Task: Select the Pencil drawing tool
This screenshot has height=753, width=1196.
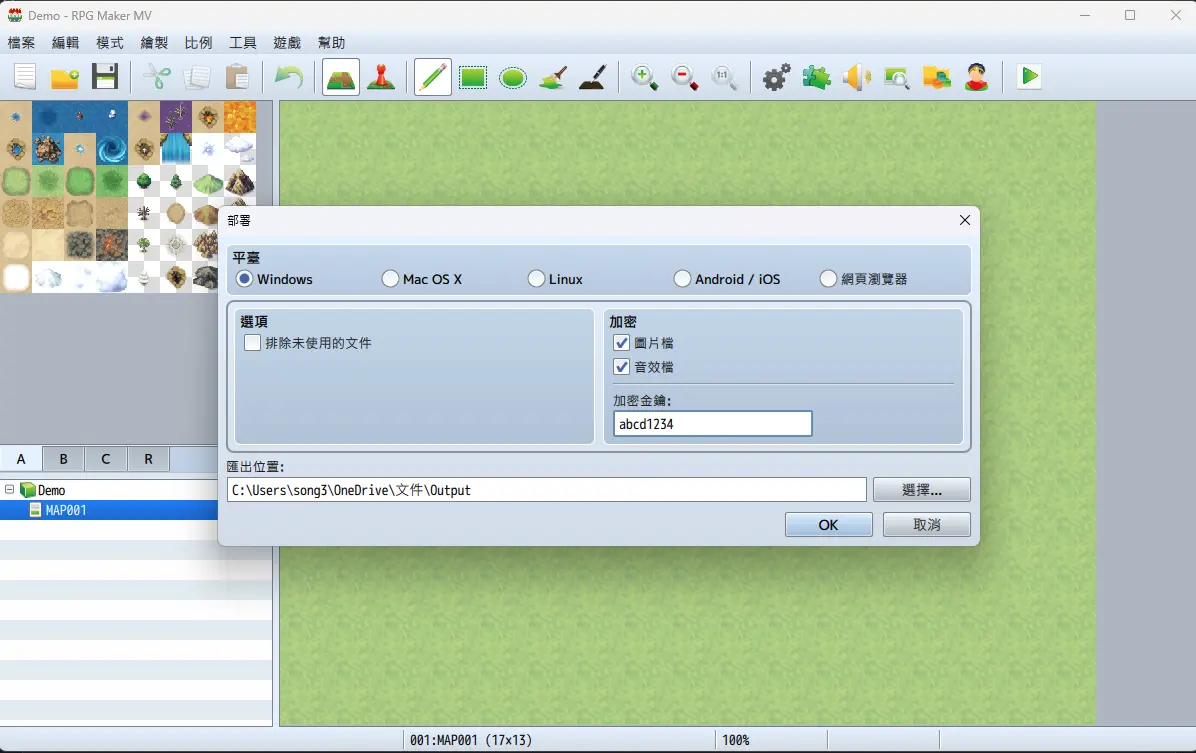Action: [432, 77]
